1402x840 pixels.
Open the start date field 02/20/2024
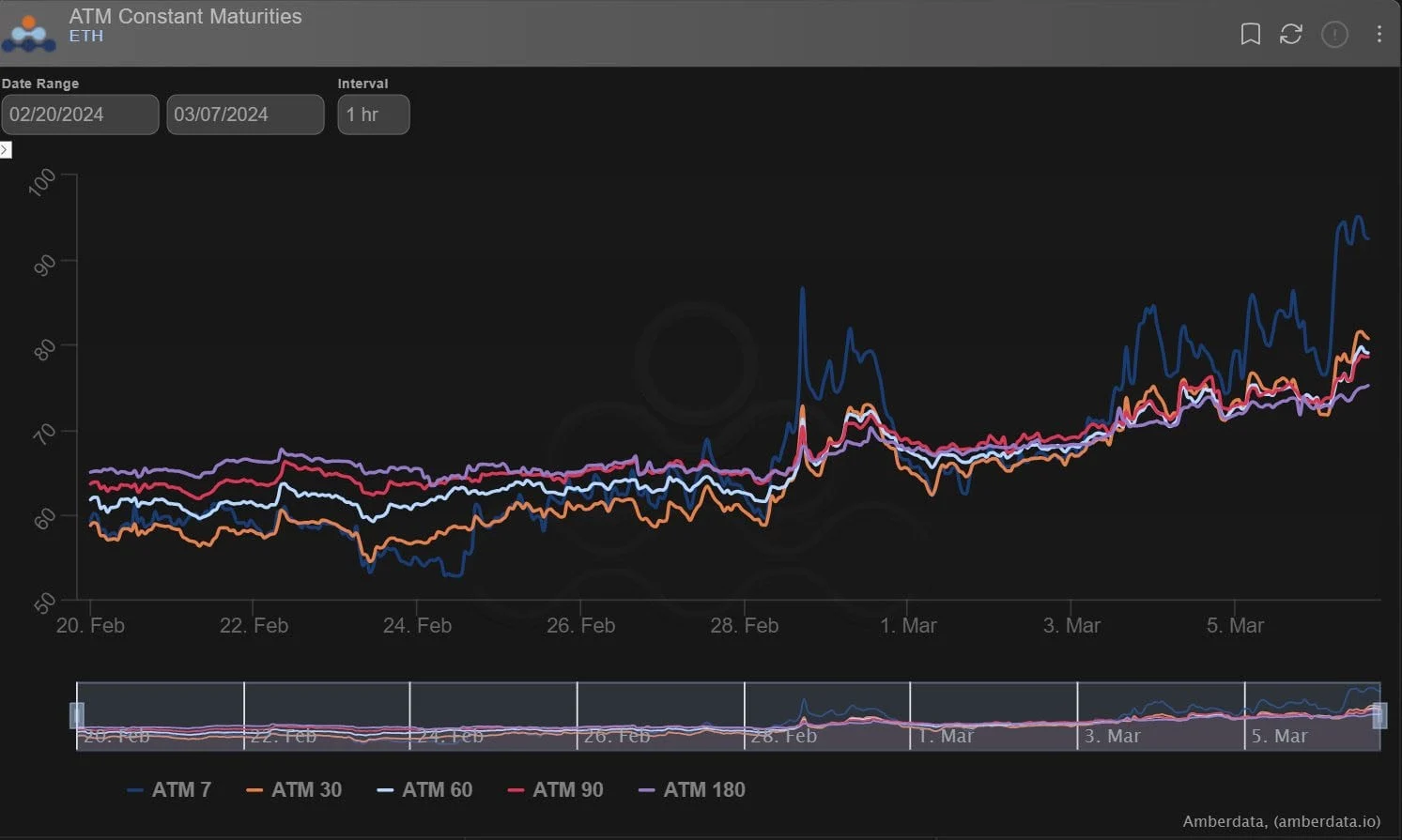pos(80,115)
